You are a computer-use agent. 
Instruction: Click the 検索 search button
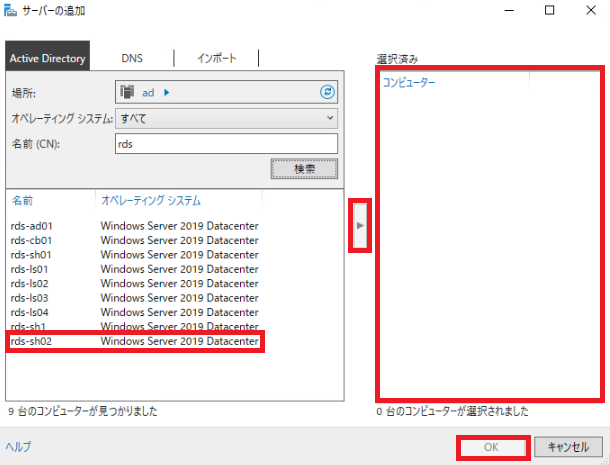pos(304,169)
